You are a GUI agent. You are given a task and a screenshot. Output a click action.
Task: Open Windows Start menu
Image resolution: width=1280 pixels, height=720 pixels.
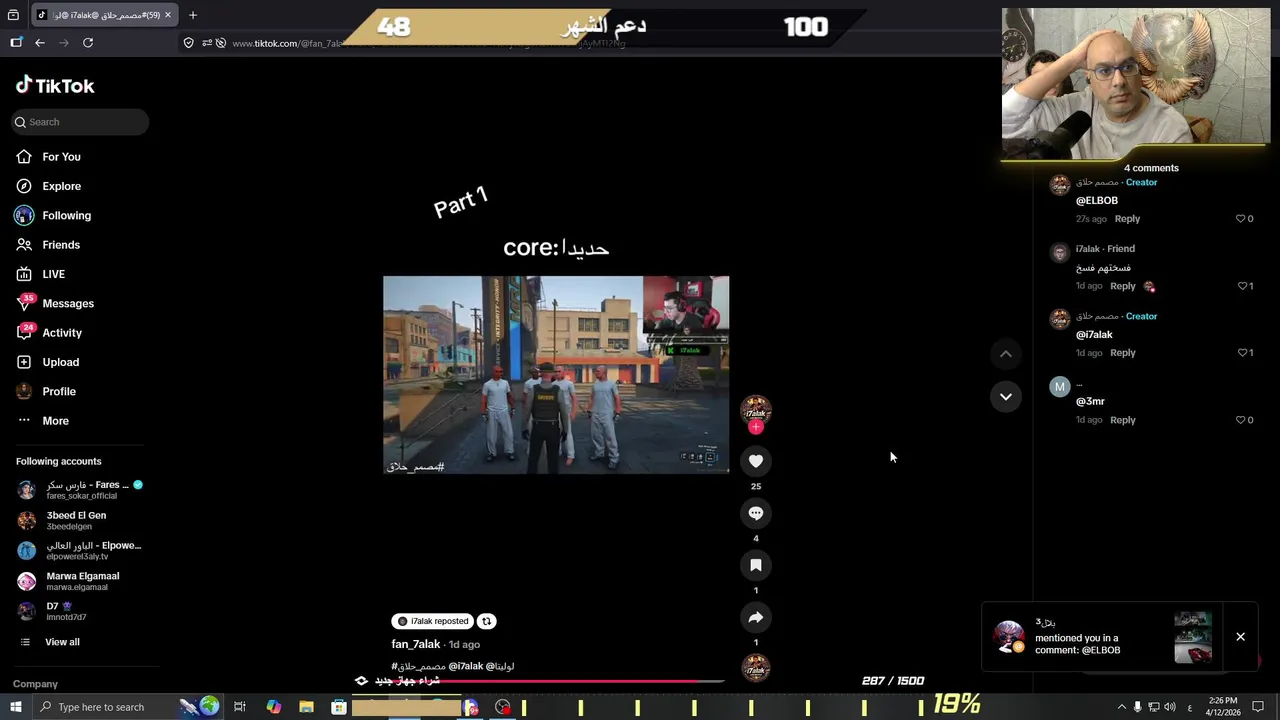[x=15, y=707]
